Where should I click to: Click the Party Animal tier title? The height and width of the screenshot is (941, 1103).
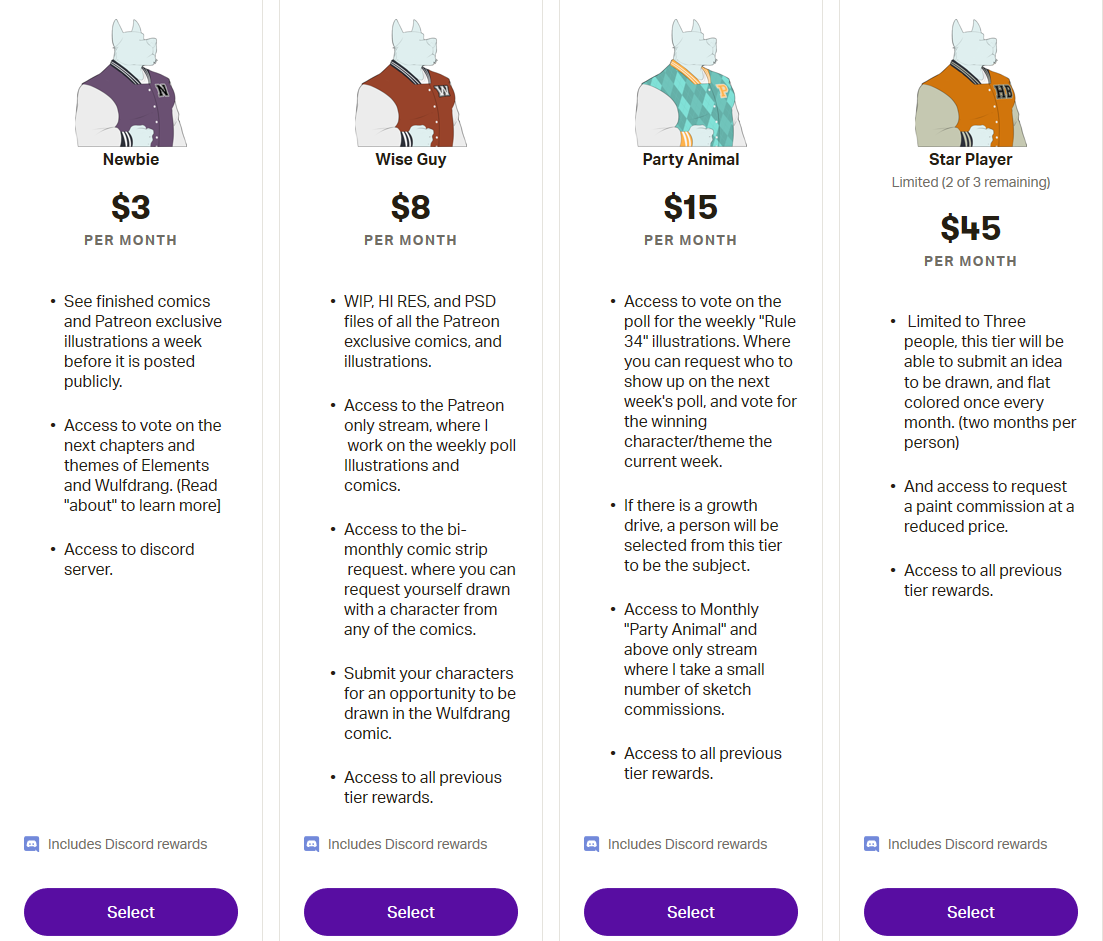click(691, 159)
